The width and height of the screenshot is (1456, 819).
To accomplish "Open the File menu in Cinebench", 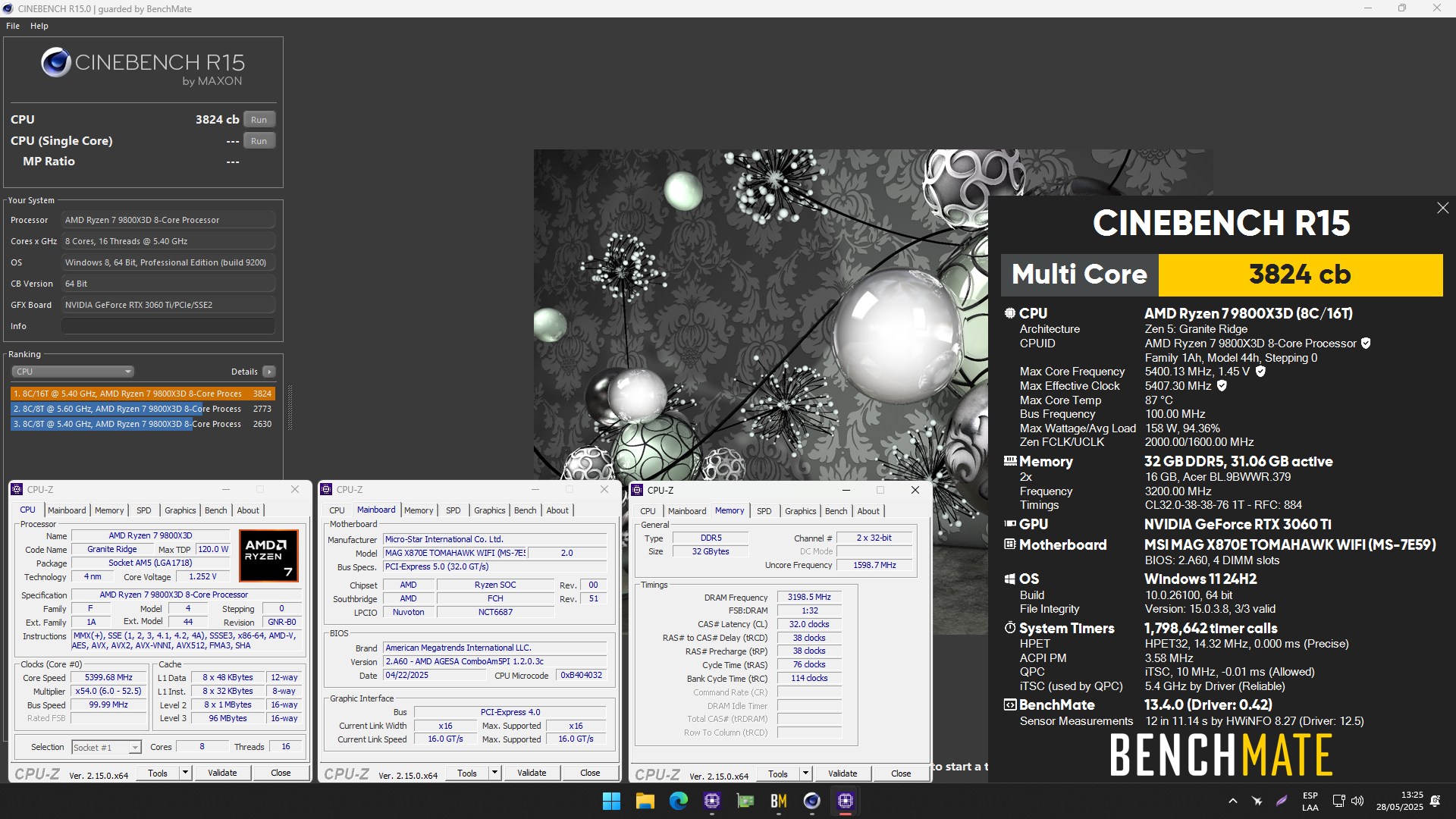I will click(13, 26).
